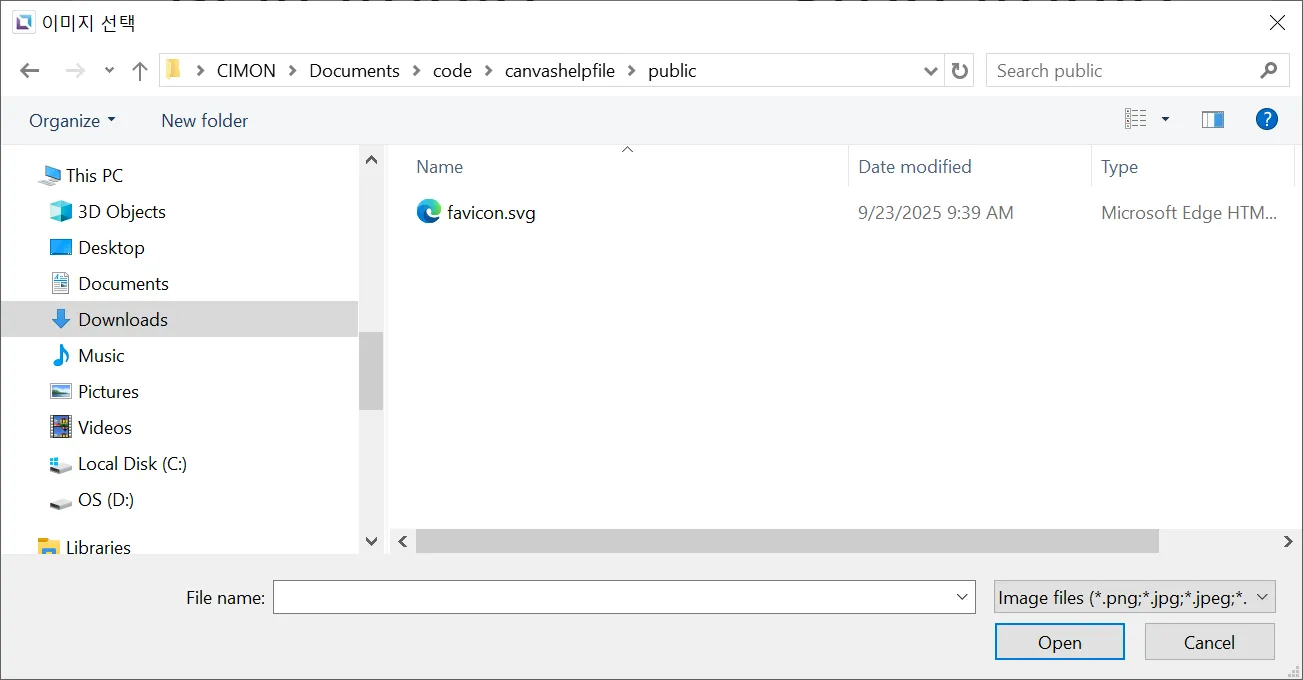This screenshot has height=680, width=1303.
Task: Open the image file type filter dropdown
Action: pos(1134,598)
